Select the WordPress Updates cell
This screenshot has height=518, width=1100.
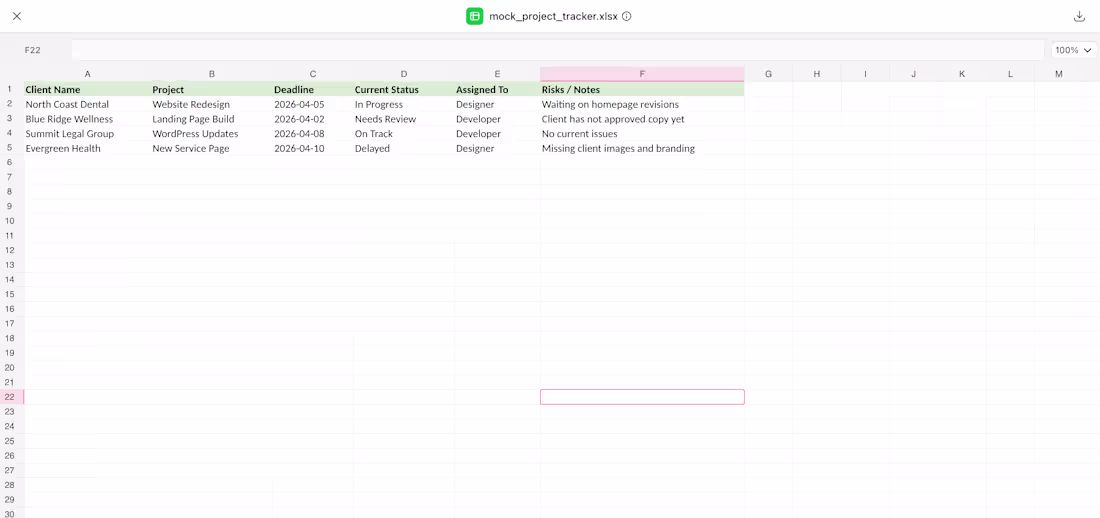pyautogui.click(x=212, y=133)
